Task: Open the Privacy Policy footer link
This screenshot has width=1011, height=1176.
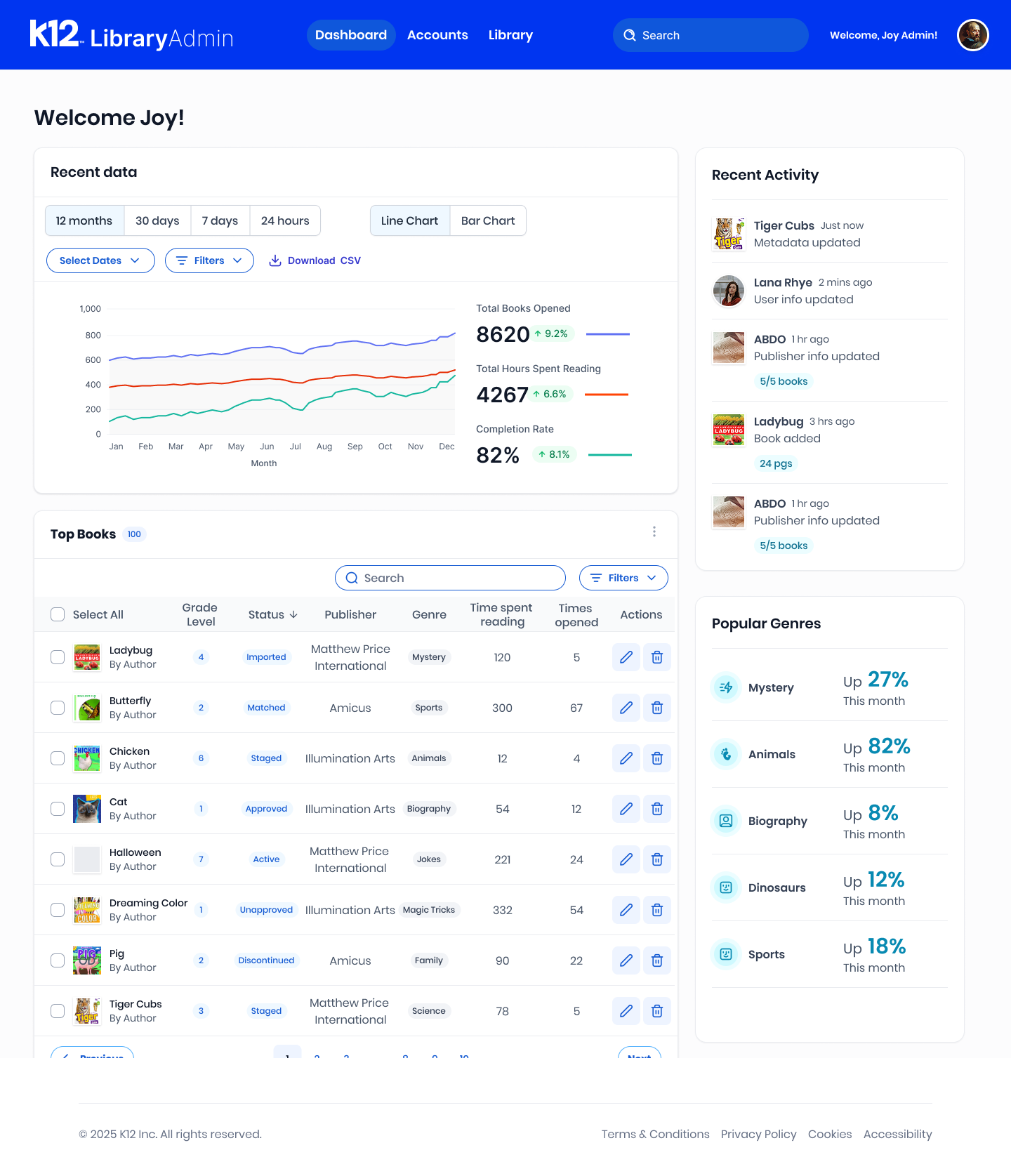Action: click(x=758, y=1134)
